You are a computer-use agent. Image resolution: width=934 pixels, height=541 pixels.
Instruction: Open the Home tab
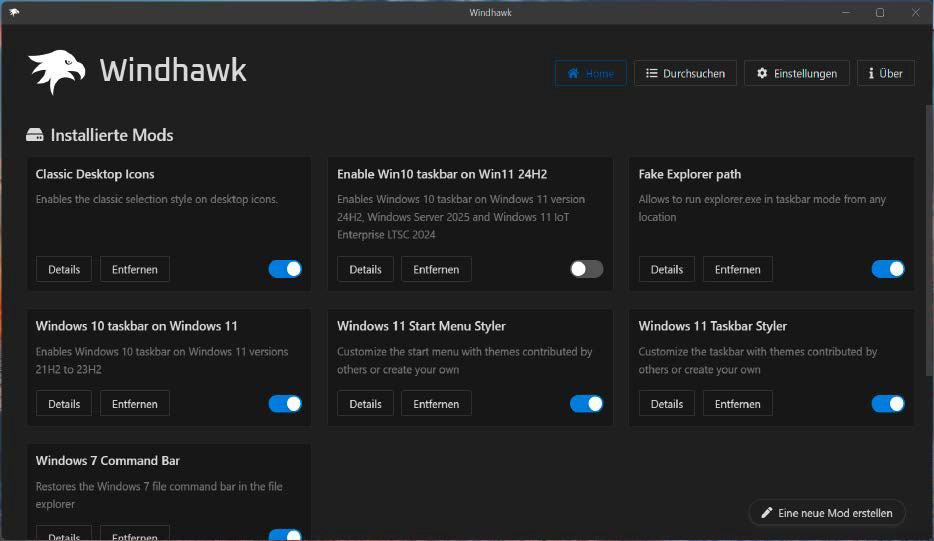tap(590, 73)
